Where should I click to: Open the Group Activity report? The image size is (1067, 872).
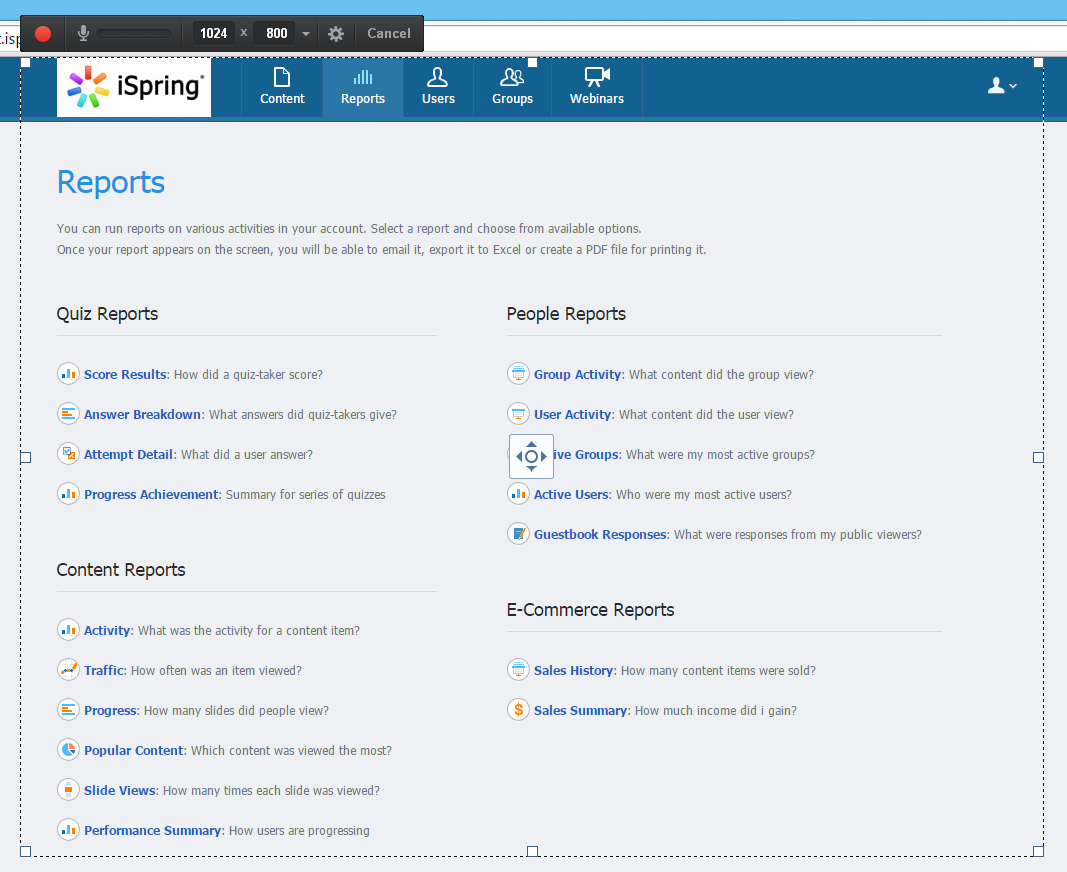pos(578,374)
